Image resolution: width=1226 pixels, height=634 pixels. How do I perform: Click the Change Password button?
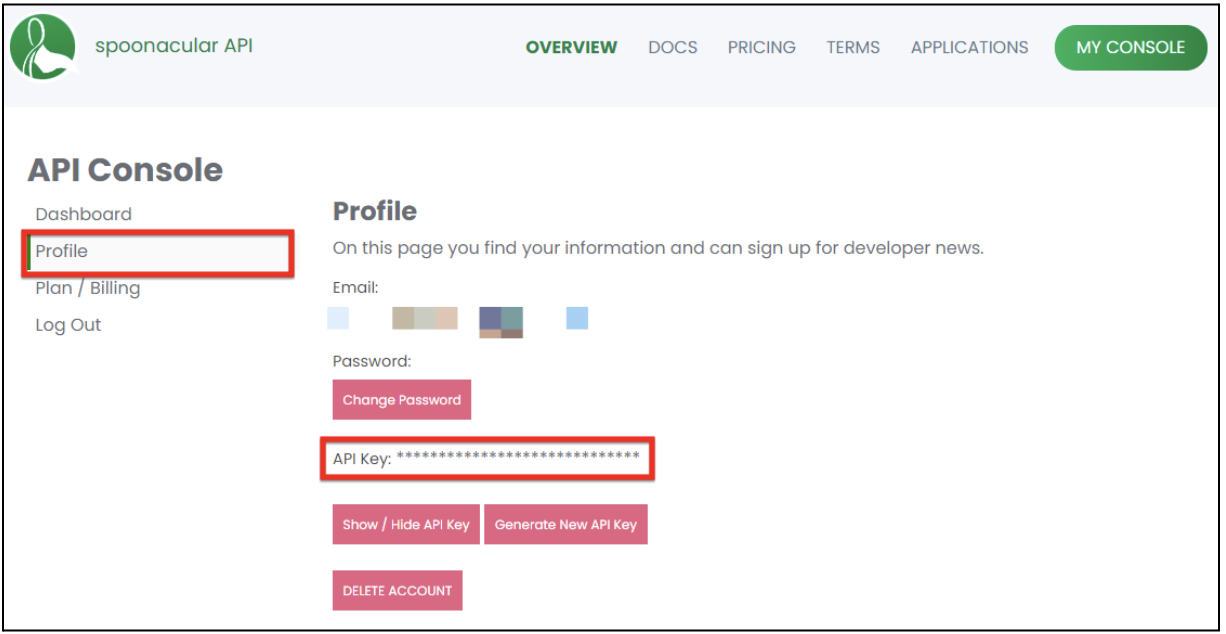tap(402, 400)
